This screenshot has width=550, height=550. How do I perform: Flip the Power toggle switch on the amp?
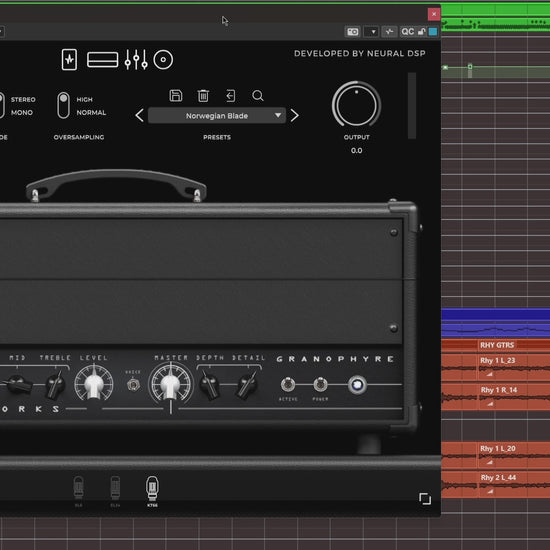point(320,384)
